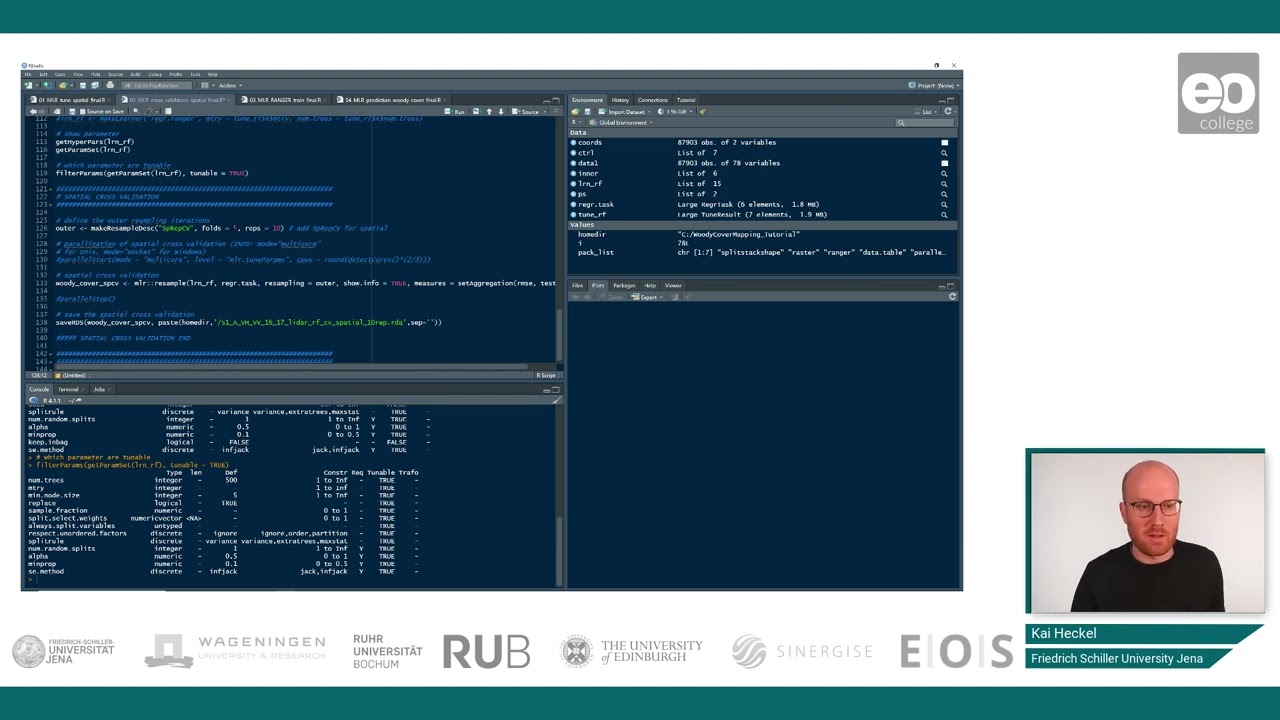This screenshot has width=1280, height=720.
Task: Save workspace icon in Environment pane
Action: [x=587, y=111]
